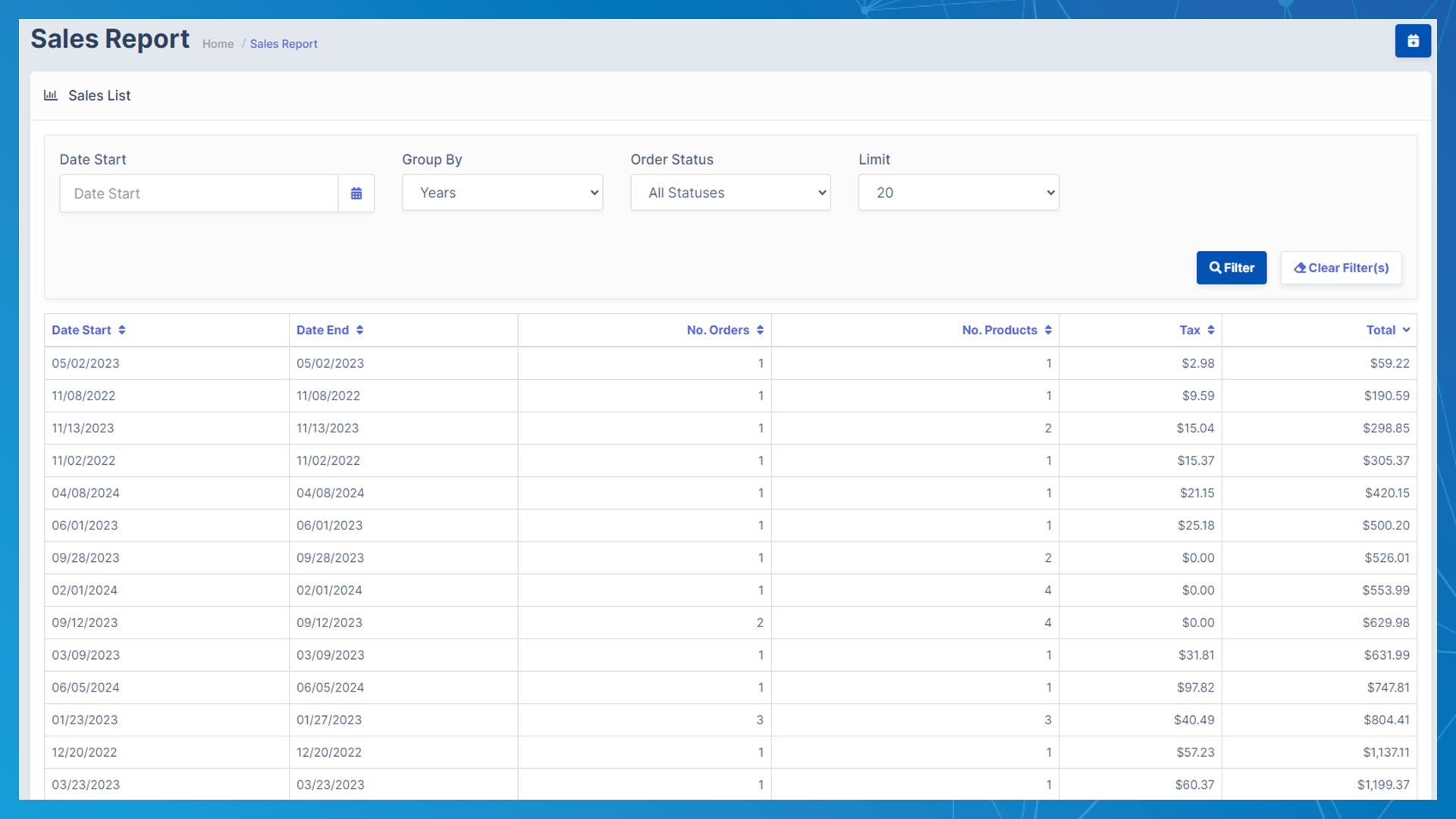Click the No. Products header label
The height and width of the screenshot is (819, 1456).
click(x=999, y=330)
